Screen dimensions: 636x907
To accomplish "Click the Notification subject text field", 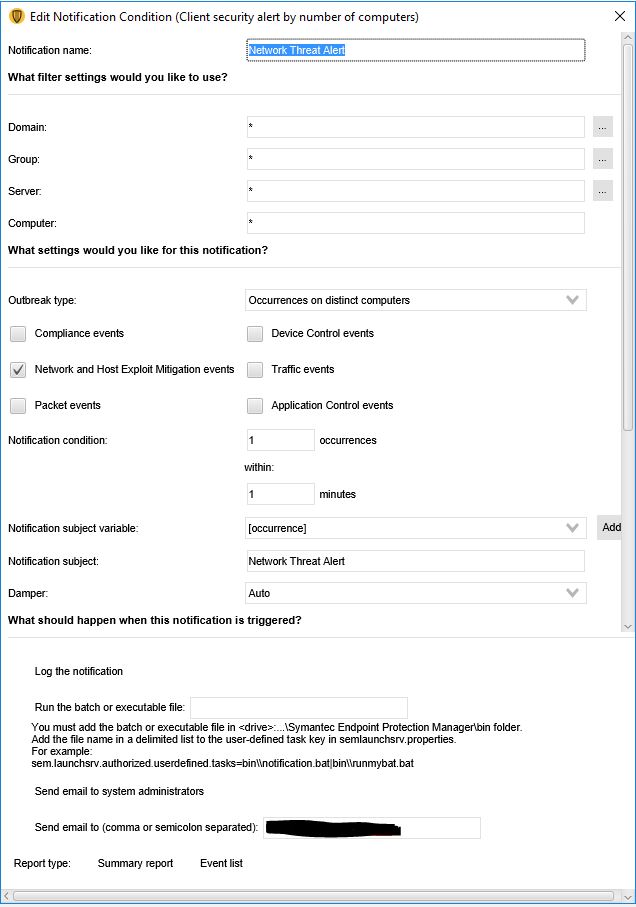I will [416, 560].
